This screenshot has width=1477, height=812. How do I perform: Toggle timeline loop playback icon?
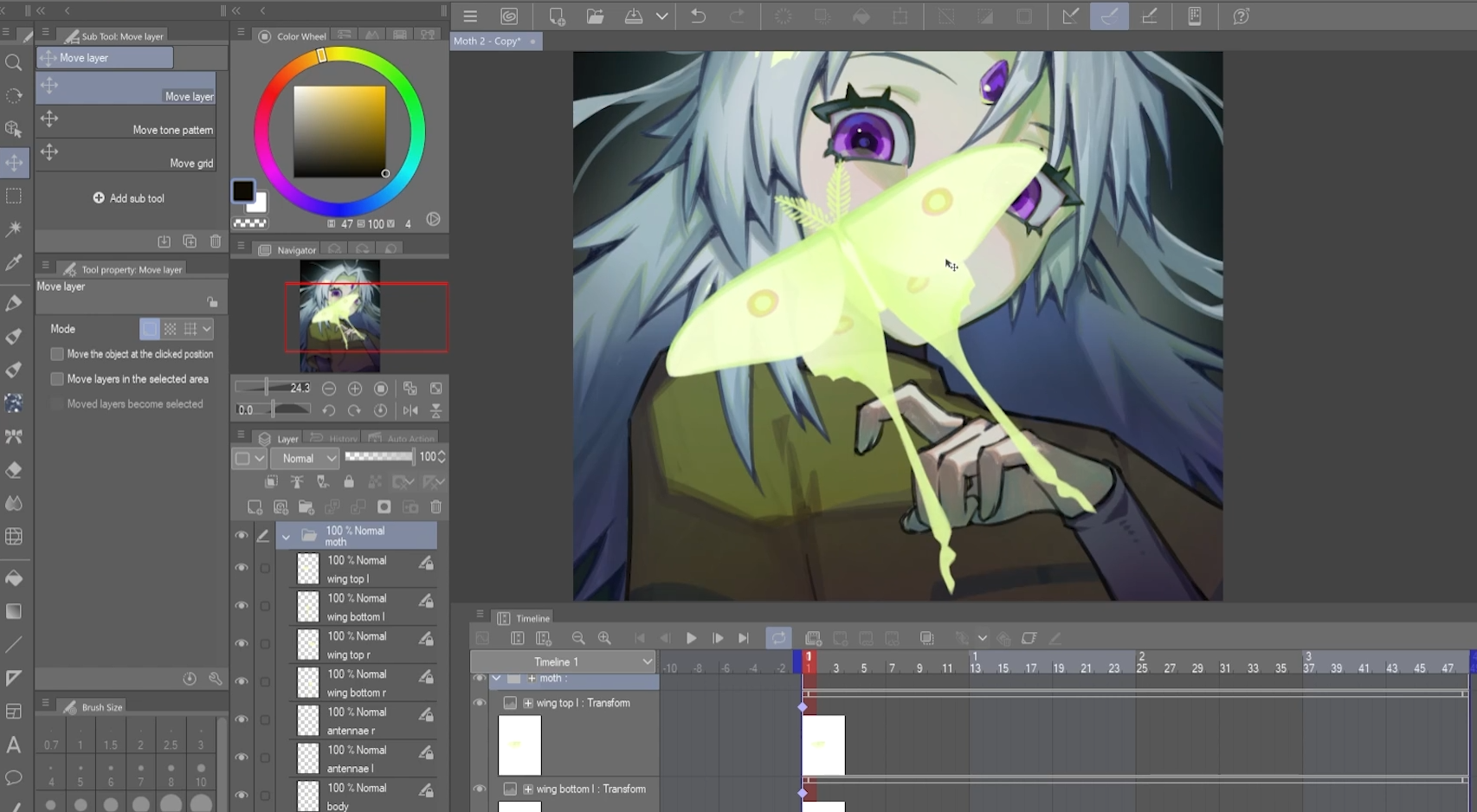[778, 638]
